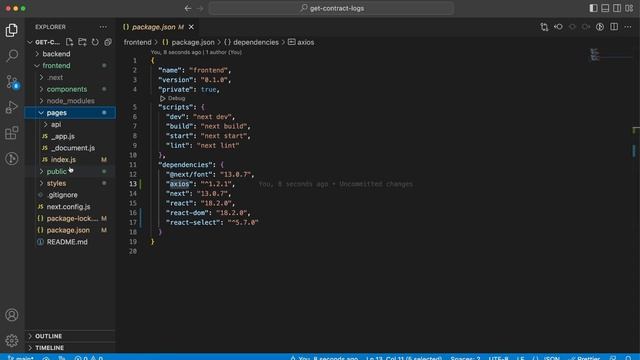The image size is (640, 360).
Task: Open Source Control view with pending changes
Action: 12,82
